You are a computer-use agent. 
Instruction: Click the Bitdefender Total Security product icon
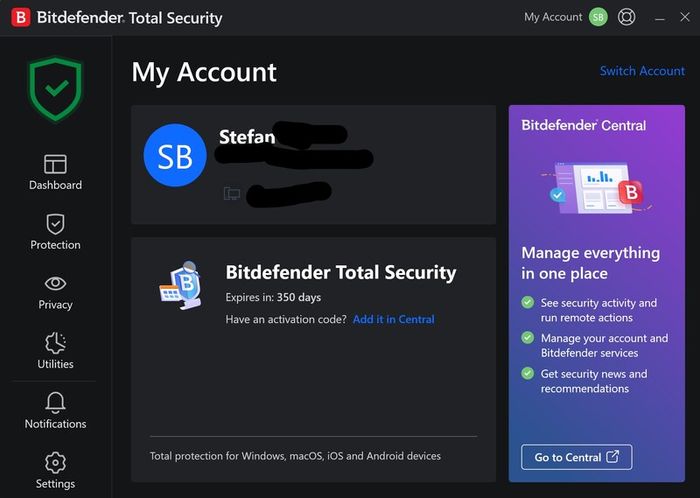click(x=182, y=286)
